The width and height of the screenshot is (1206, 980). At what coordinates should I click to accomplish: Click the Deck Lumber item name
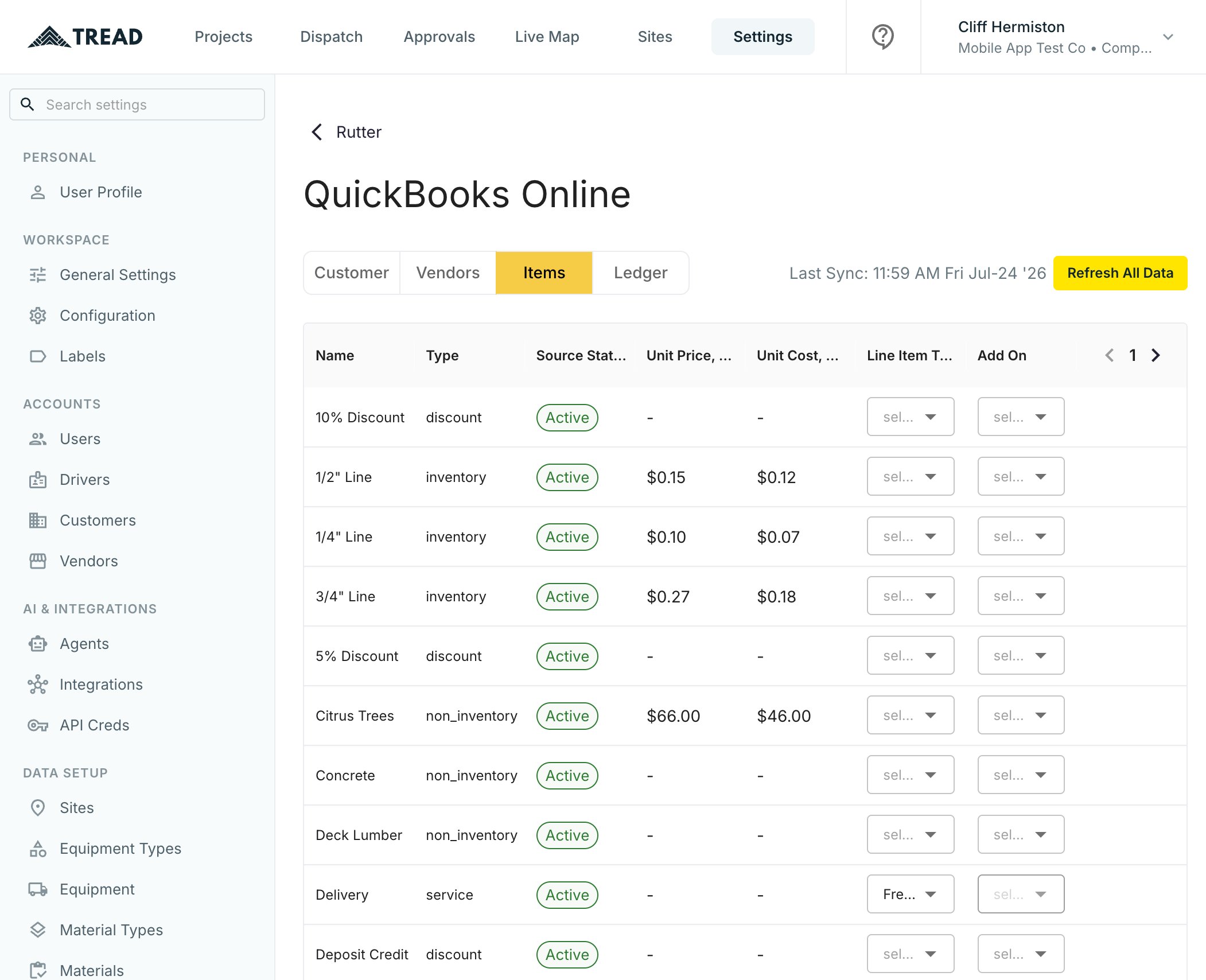pos(359,835)
